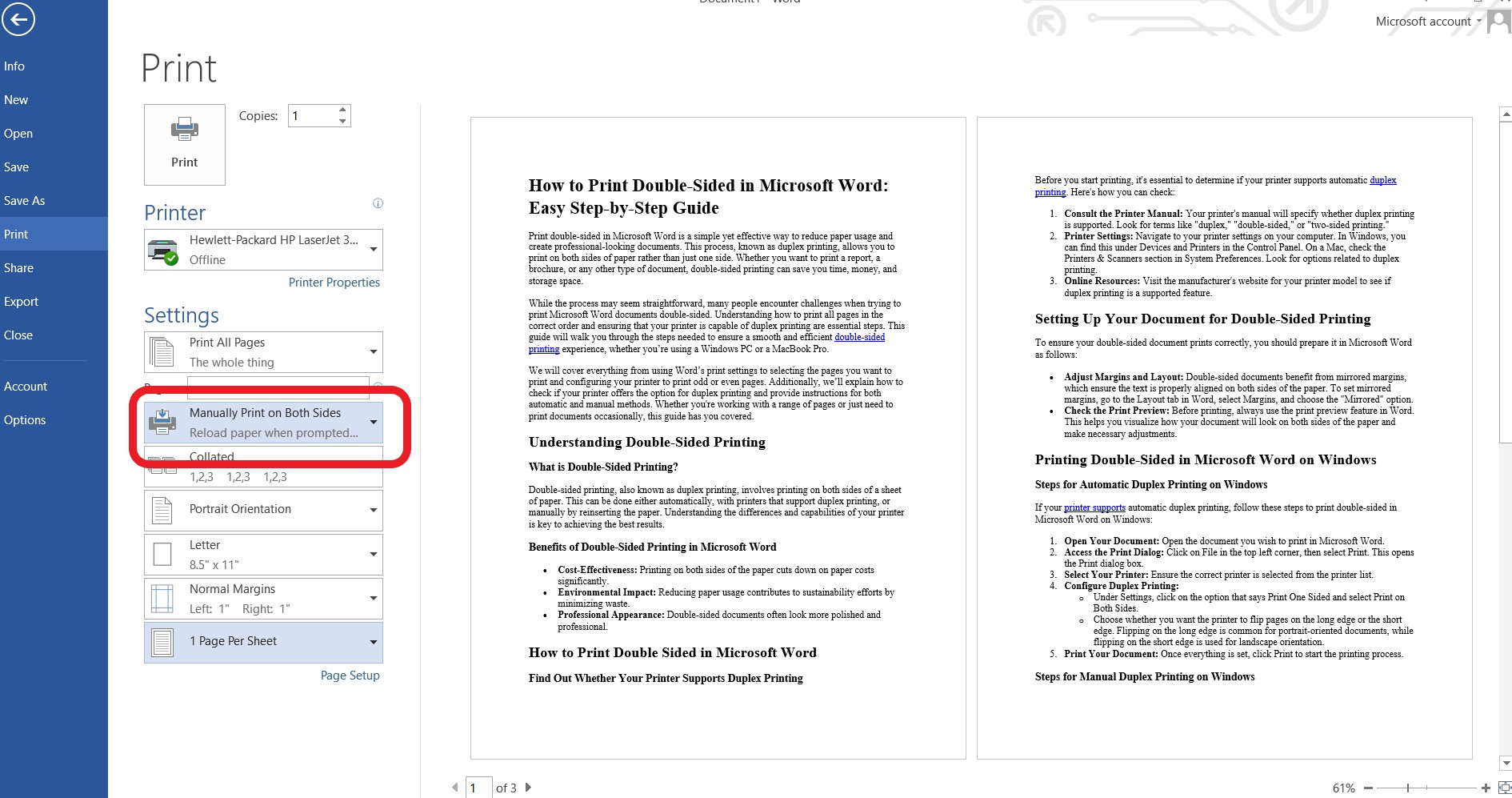Click the page number input field
This screenshot has height=798, width=1512.
tap(478, 788)
